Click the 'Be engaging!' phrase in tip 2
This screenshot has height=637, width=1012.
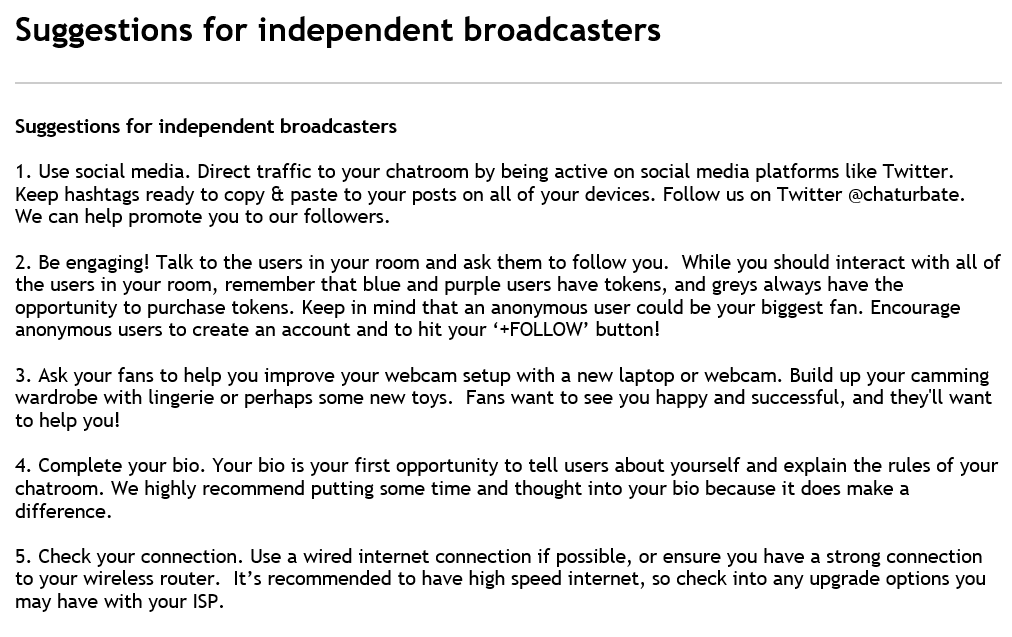[94, 263]
